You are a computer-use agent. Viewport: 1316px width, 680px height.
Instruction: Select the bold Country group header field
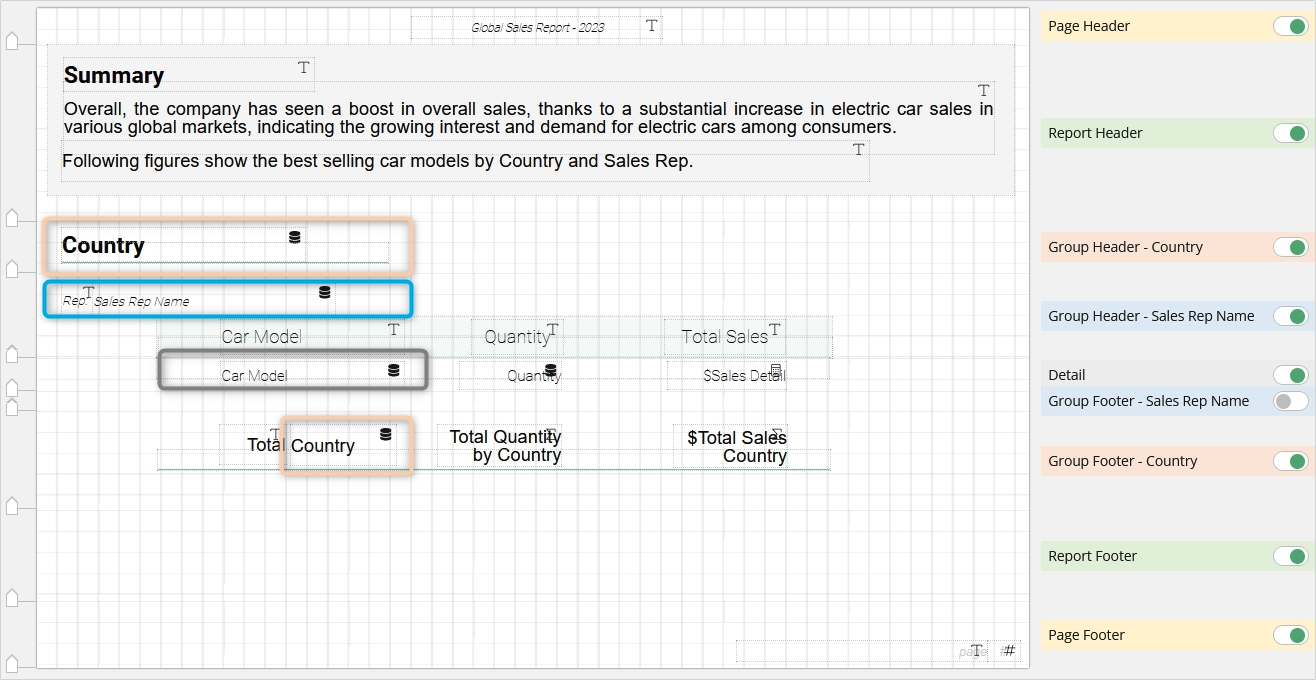point(183,246)
